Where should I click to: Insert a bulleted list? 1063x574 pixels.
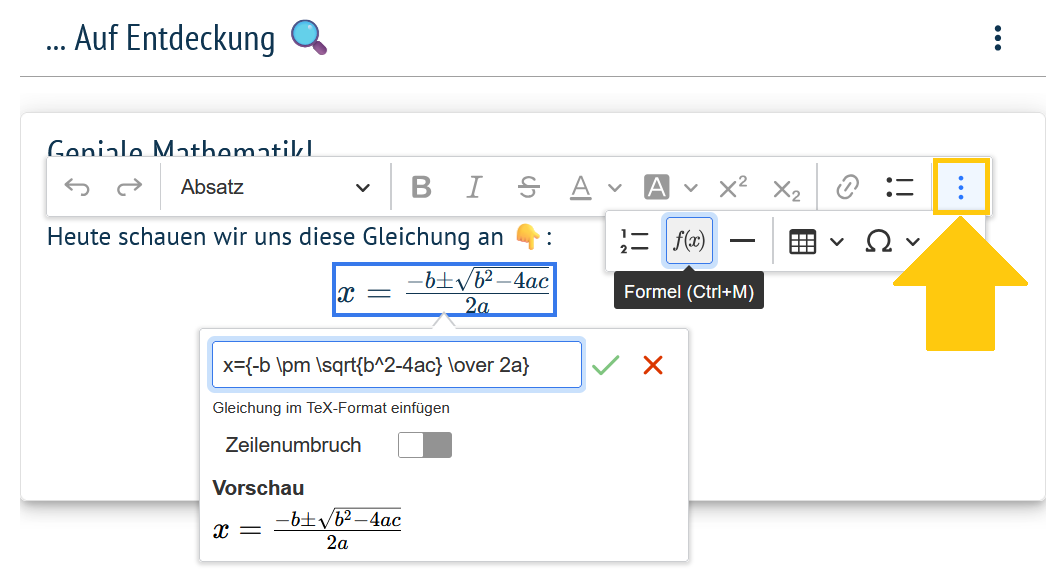900,187
